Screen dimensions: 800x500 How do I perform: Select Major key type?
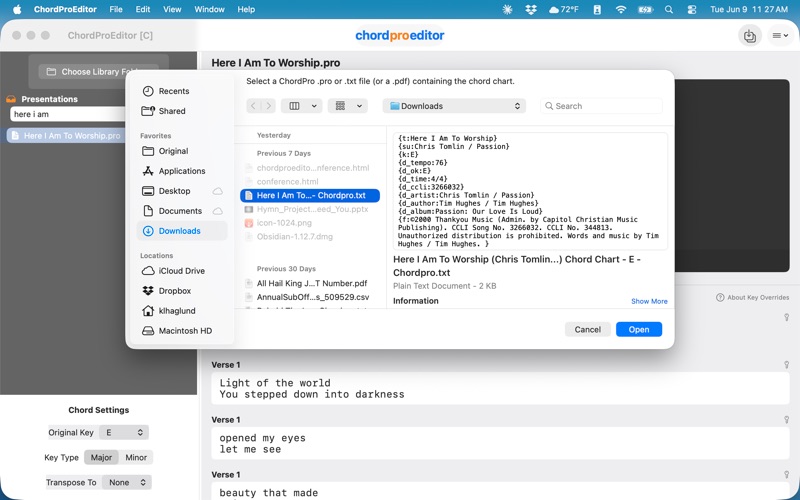click(x=101, y=458)
